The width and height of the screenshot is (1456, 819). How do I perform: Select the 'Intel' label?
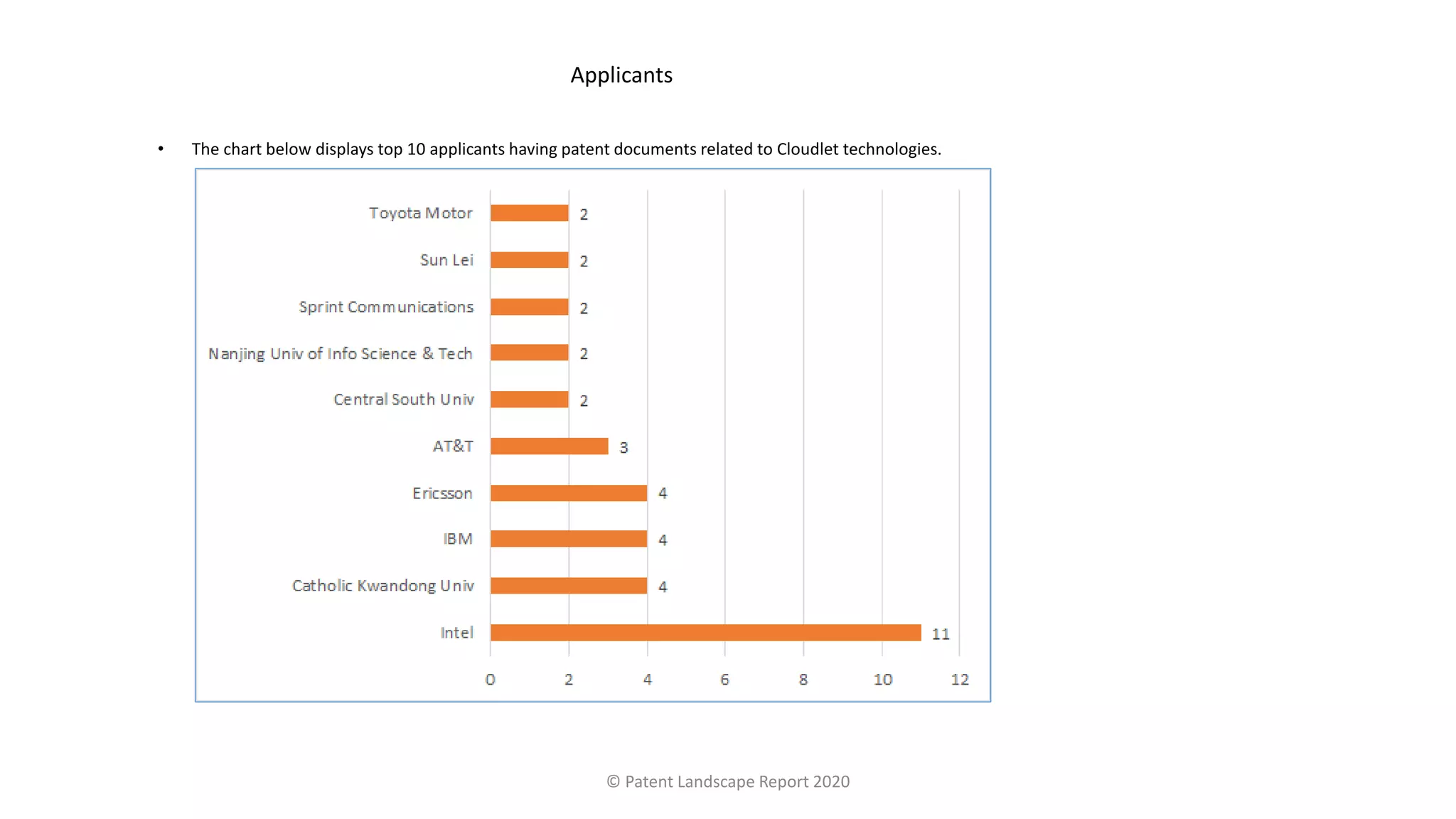pos(456,633)
